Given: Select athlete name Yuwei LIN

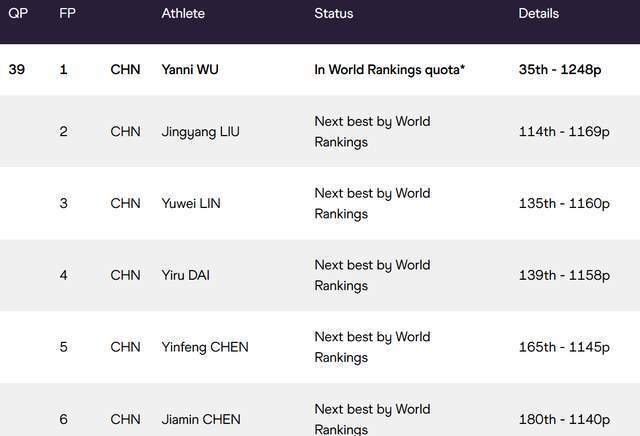Looking at the screenshot, I should point(191,204).
